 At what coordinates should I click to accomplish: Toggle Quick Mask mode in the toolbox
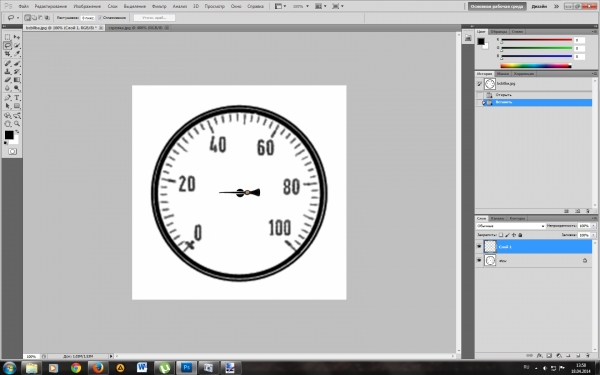tap(12, 152)
